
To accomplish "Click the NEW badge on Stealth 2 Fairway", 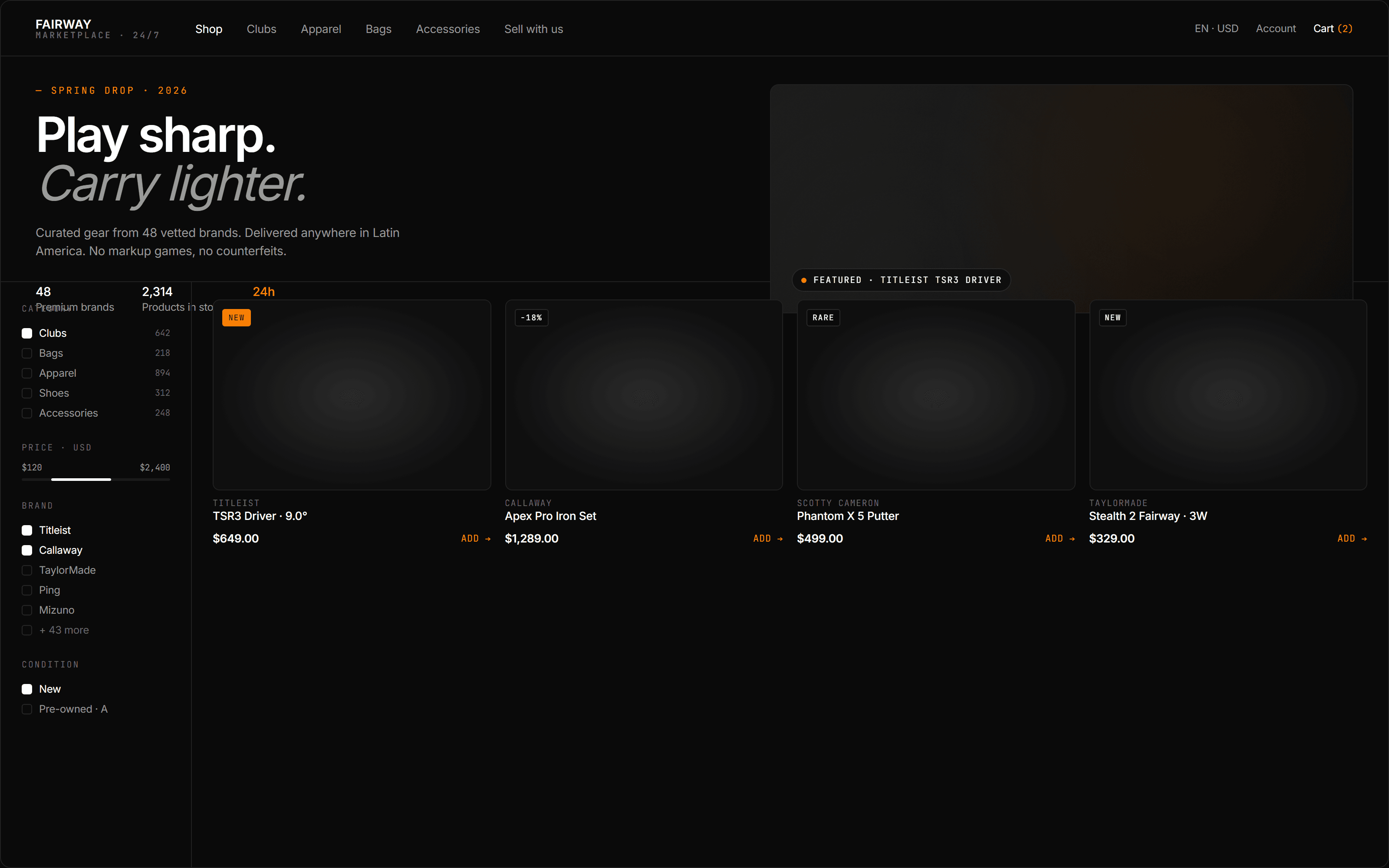I will (x=1112, y=317).
